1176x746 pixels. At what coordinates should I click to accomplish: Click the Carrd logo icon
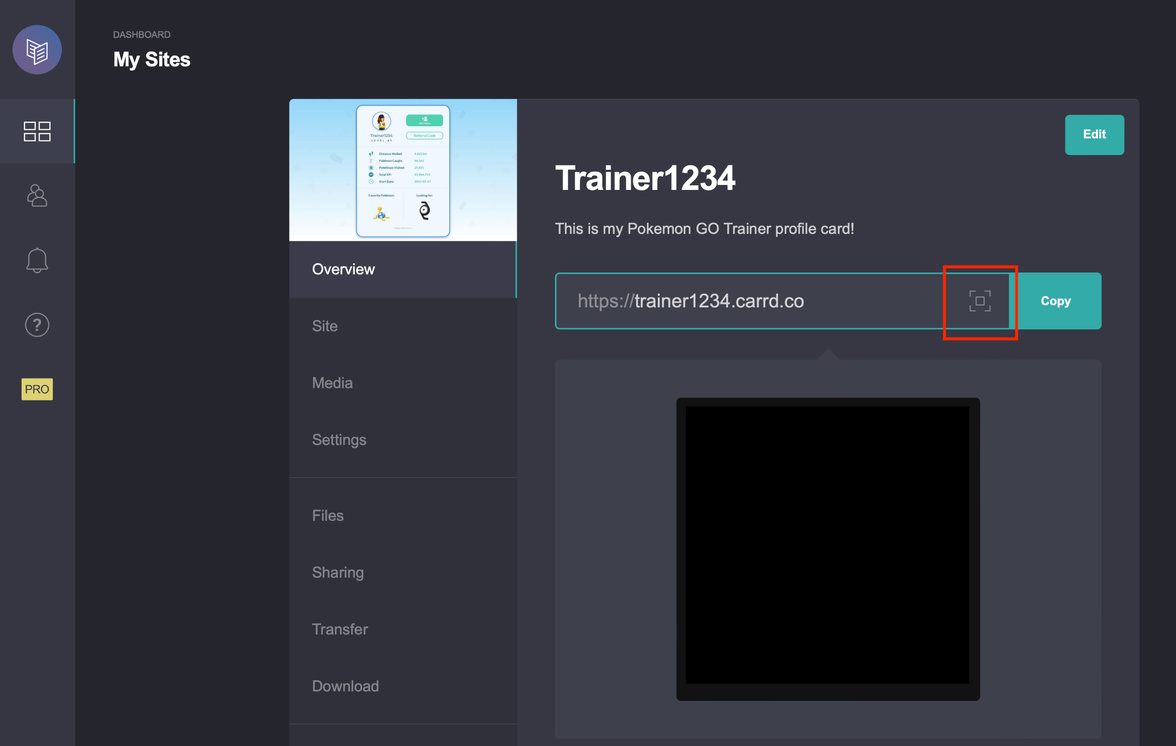[x=37, y=50]
